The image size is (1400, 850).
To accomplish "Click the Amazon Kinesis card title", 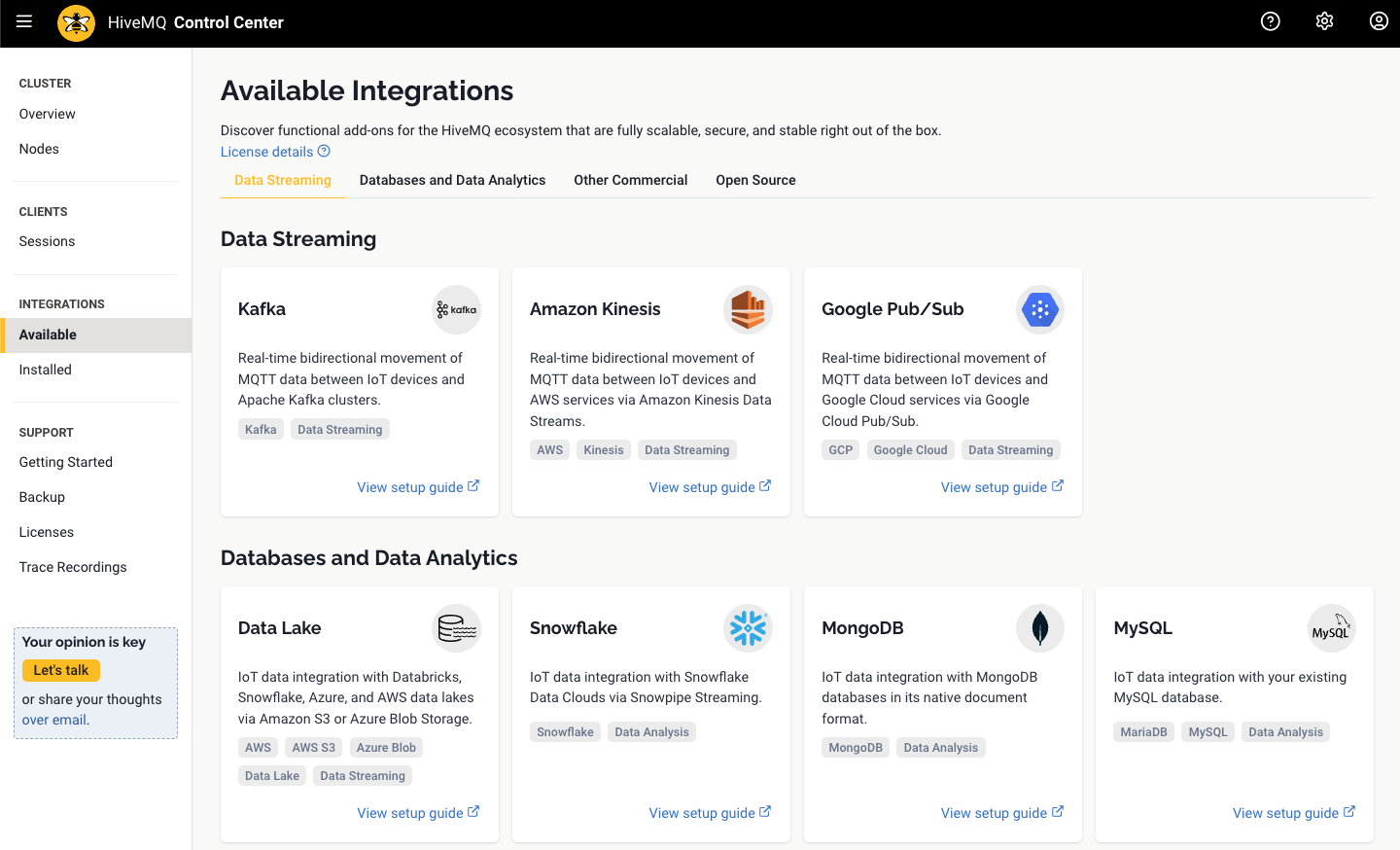I will coord(595,309).
